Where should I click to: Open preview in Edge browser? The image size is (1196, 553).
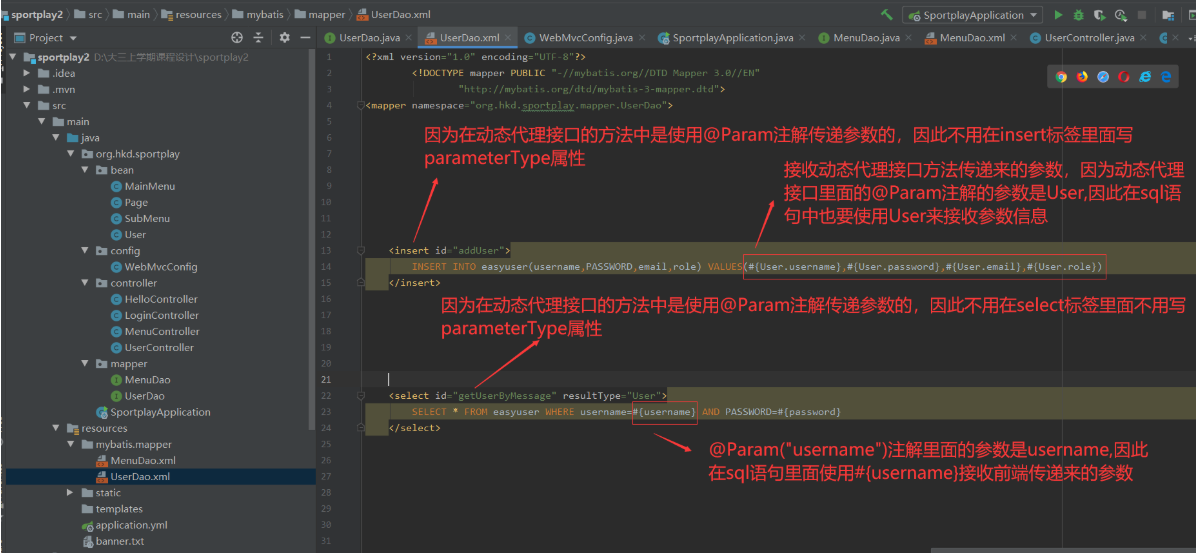(x=1166, y=76)
